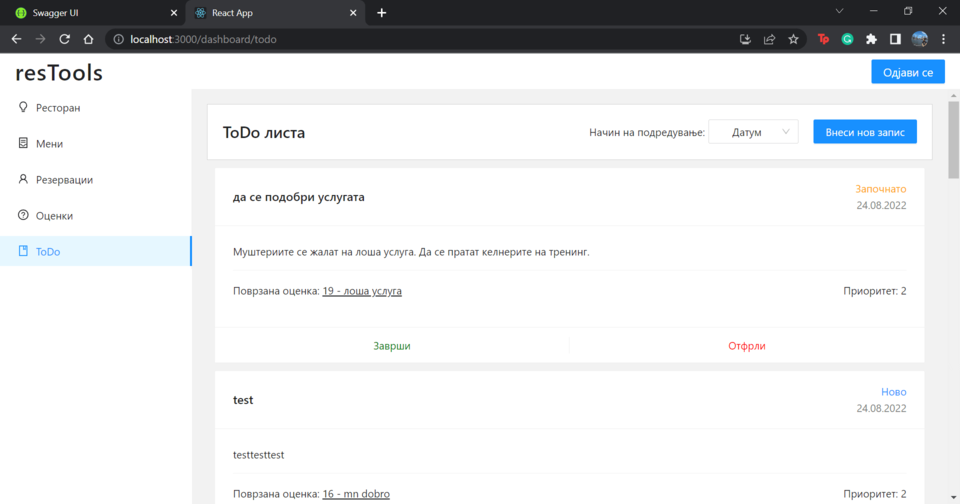The width and height of the screenshot is (960, 504).
Task: Open the Grammarly extension icon
Action: click(x=847, y=39)
